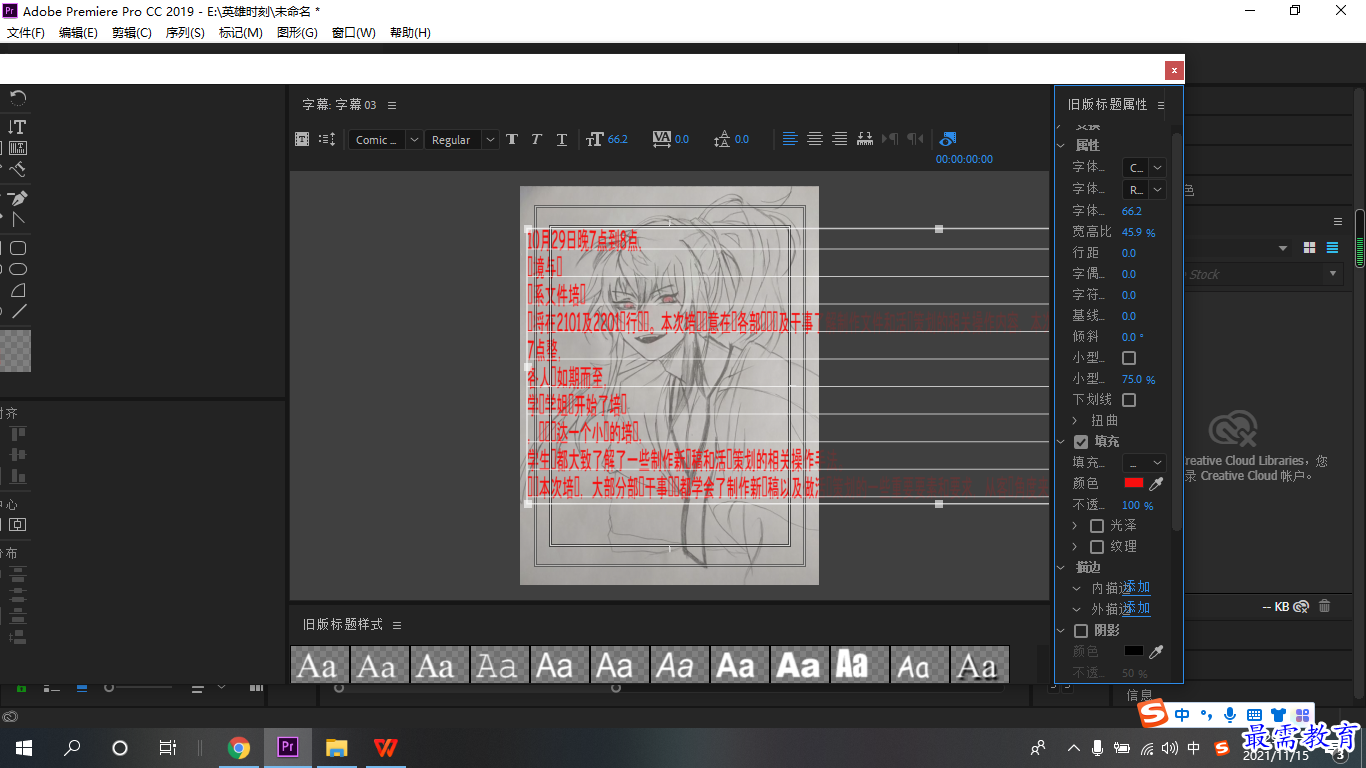Open Google Chrome from the taskbar
The width and height of the screenshot is (1366, 768).
click(x=239, y=747)
